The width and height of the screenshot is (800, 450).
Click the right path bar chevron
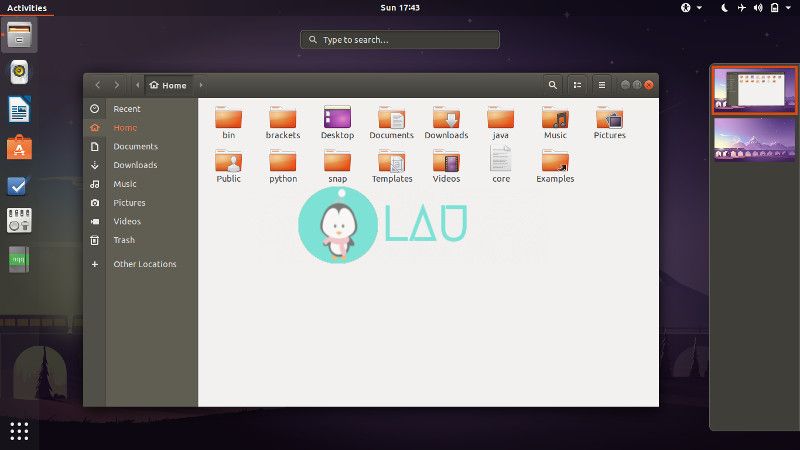click(x=201, y=85)
